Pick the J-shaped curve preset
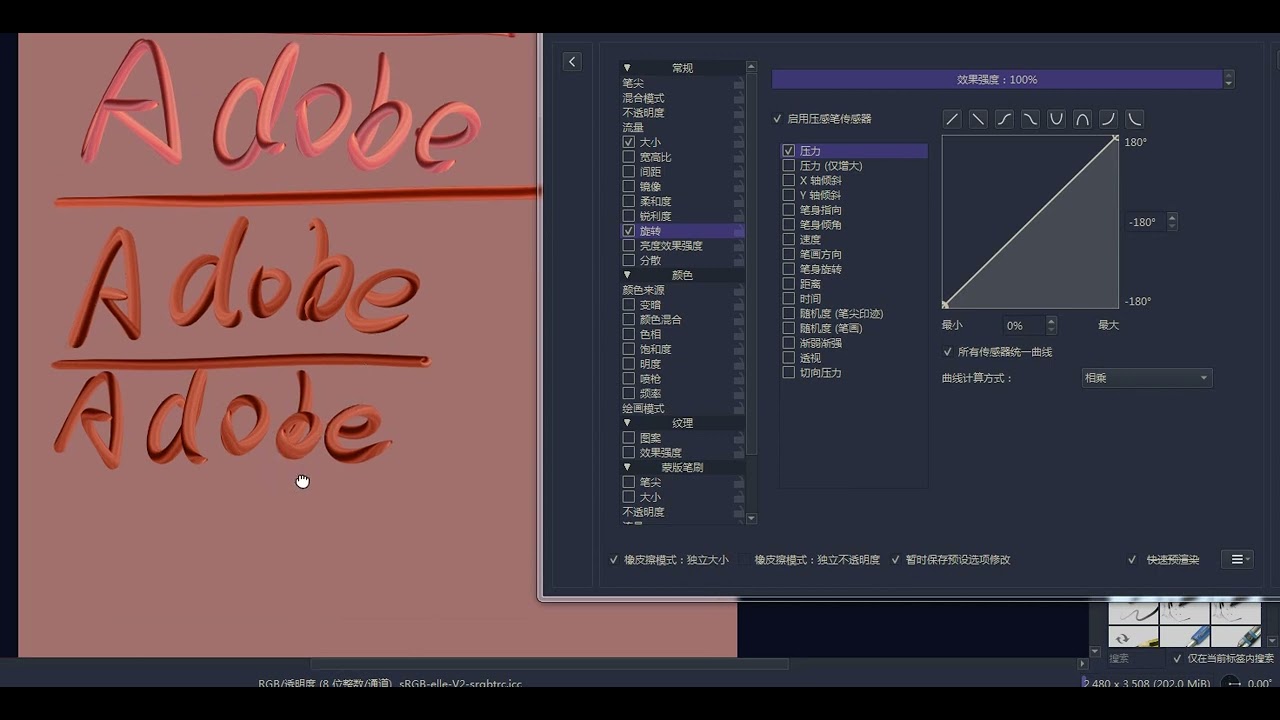This screenshot has width=1280, height=720. click(x=1108, y=119)
